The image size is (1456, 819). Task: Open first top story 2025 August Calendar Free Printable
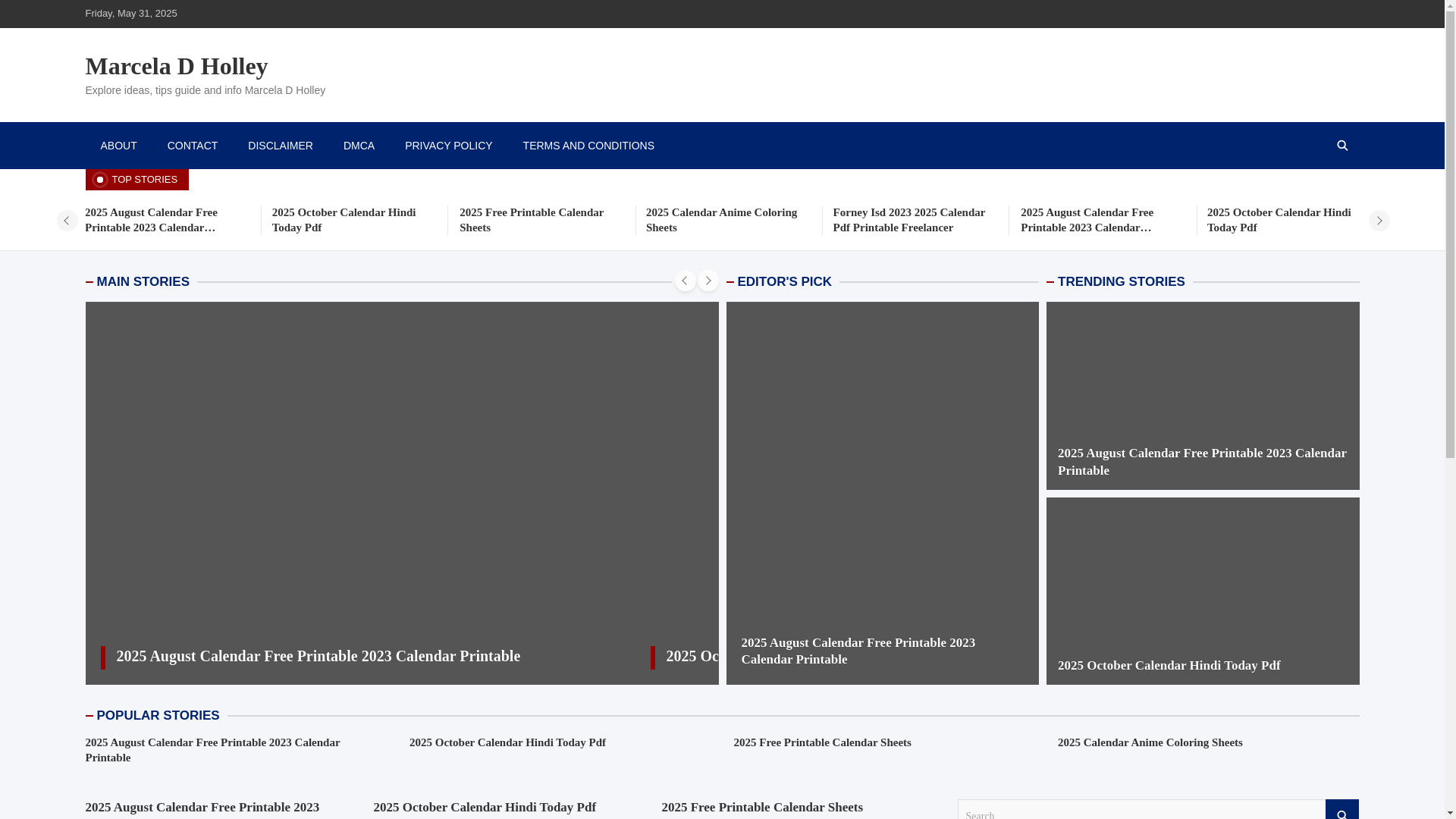point(151,220)
